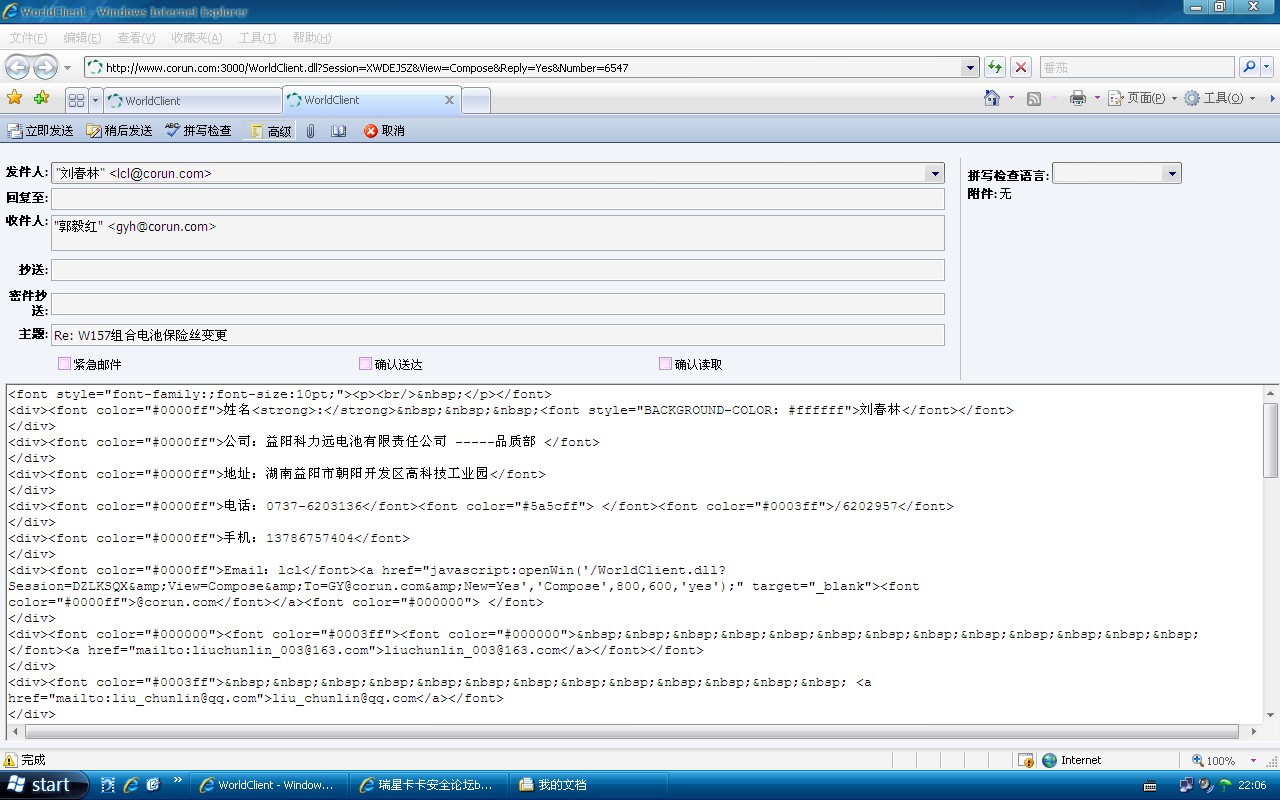Viewport: 1280px width, 800px height.
Task: Open the Page (页面) menu
Action: point(1144,98)
